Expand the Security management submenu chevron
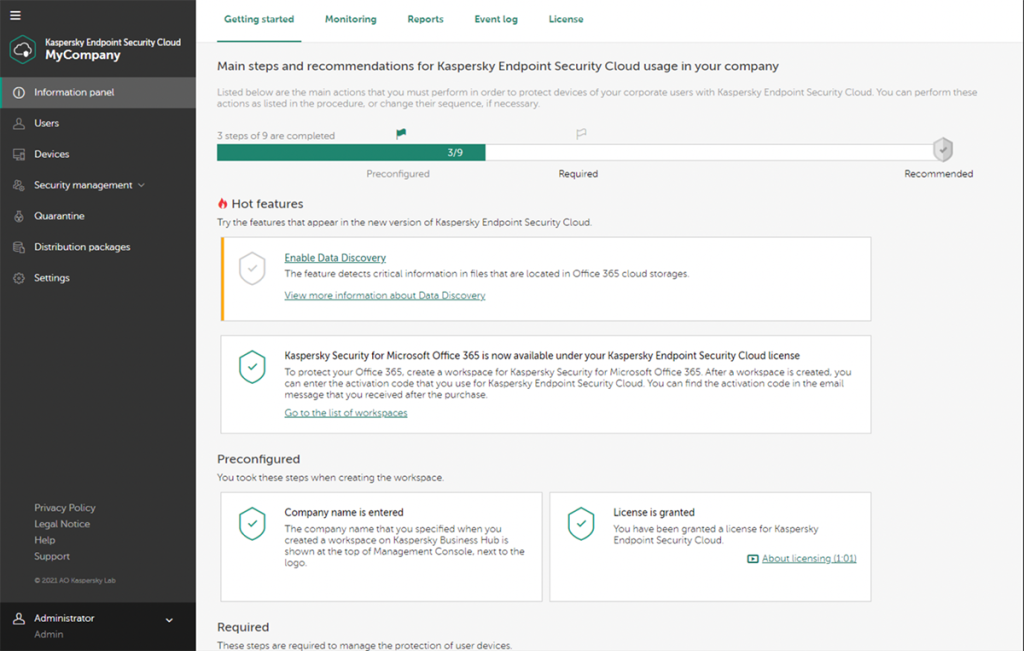 141,185
